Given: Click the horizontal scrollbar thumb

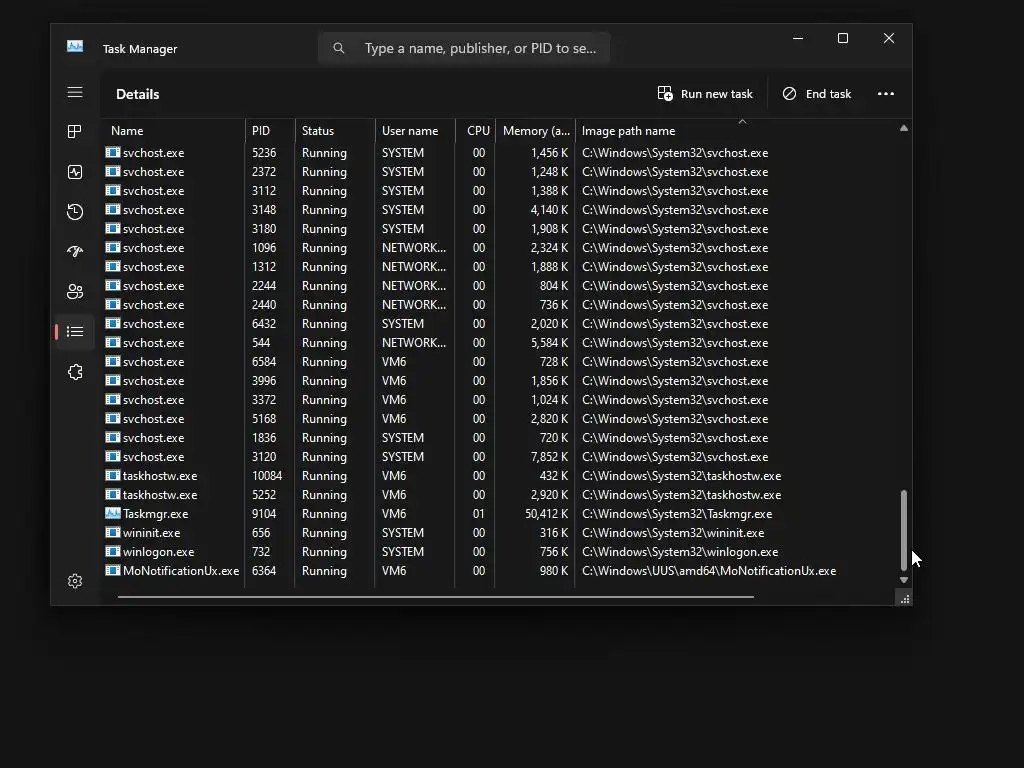Looking at the screenshot, I should 436,596.
